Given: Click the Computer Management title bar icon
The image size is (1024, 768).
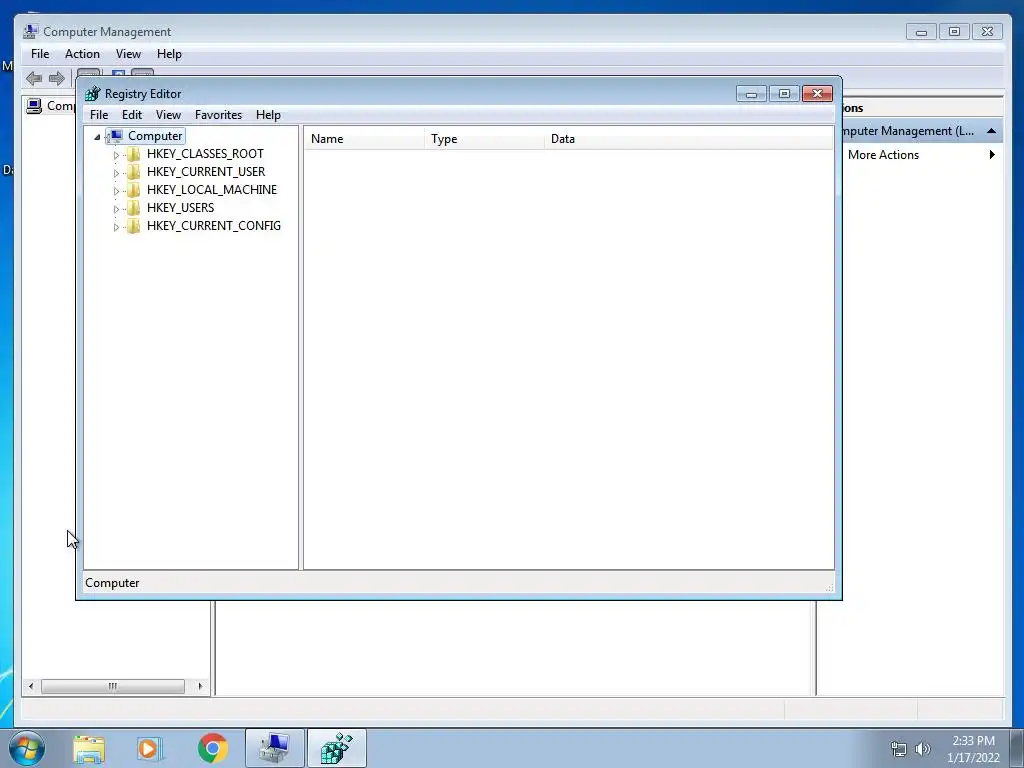Looking at the screenshot, I should pos(31,31).
